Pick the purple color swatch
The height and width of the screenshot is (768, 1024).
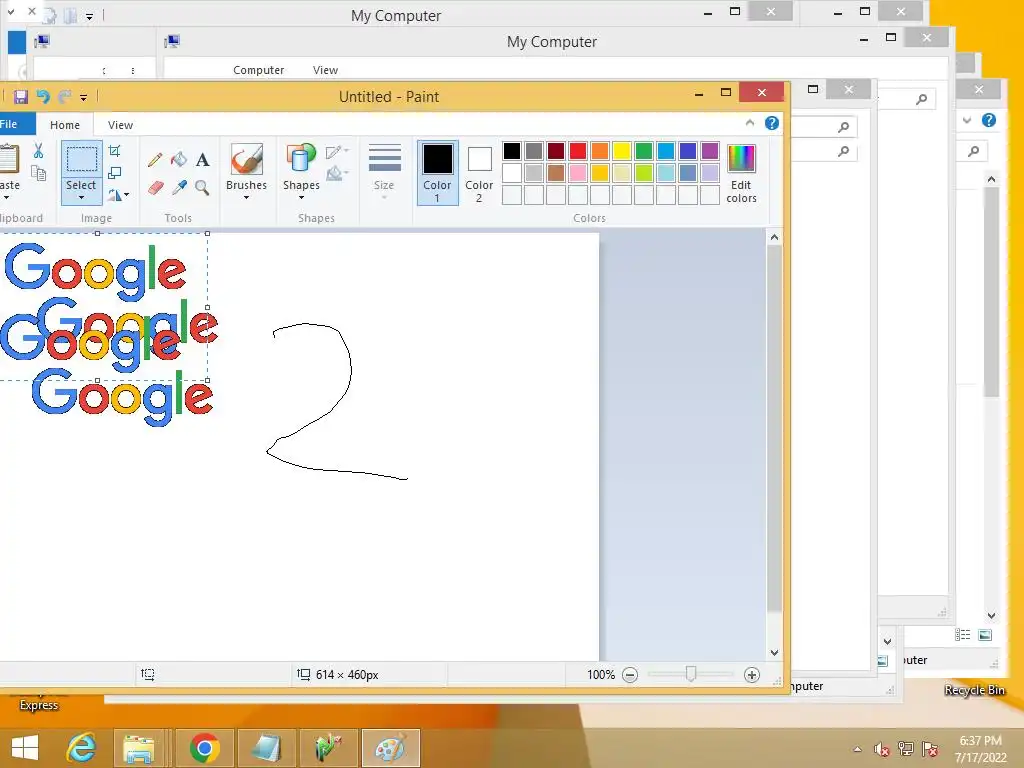click(710, 151)
